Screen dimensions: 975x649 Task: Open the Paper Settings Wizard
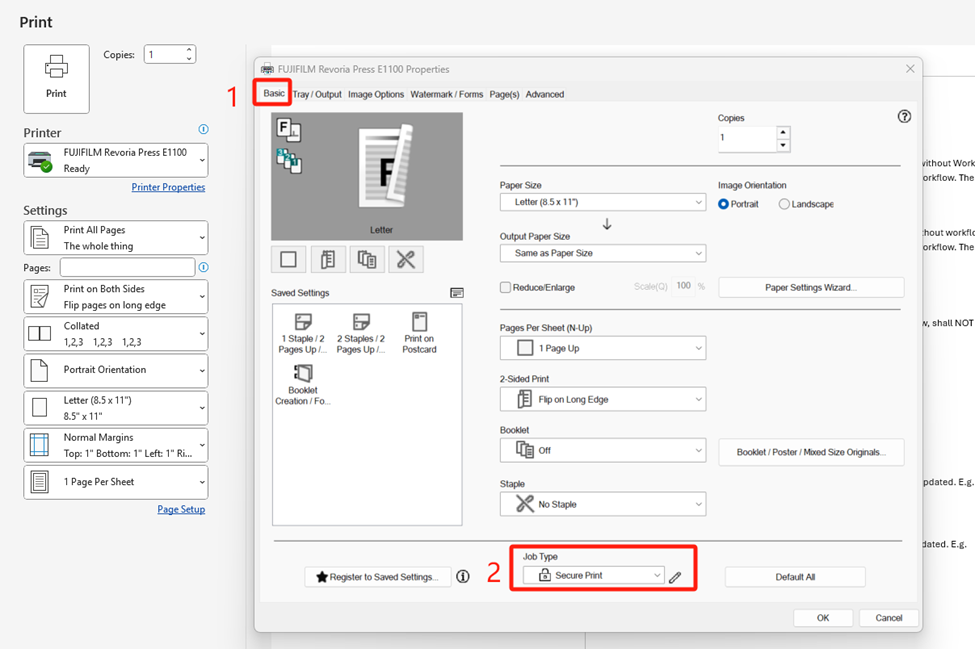pos(811,287)
